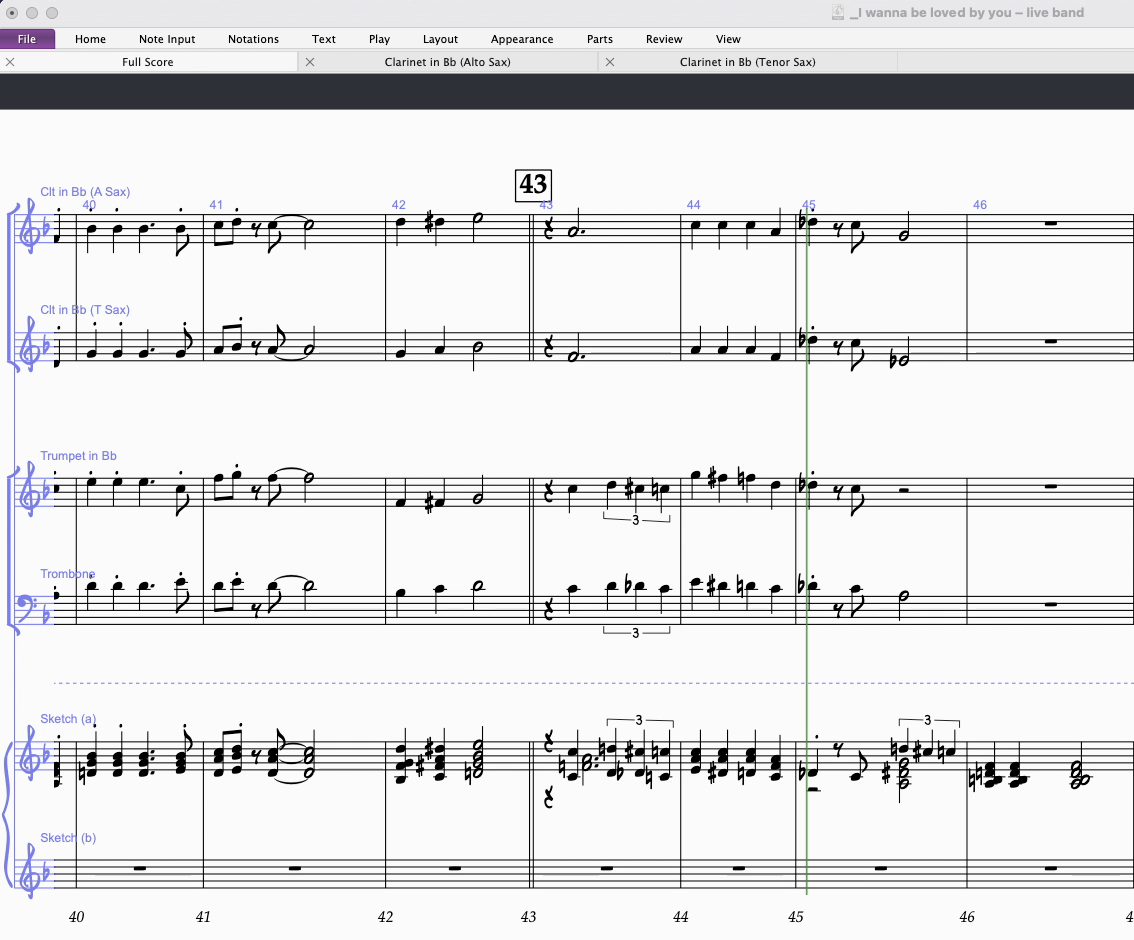Open the File tab
Viewport: 1134px width, 940px height.
[27, 39]
